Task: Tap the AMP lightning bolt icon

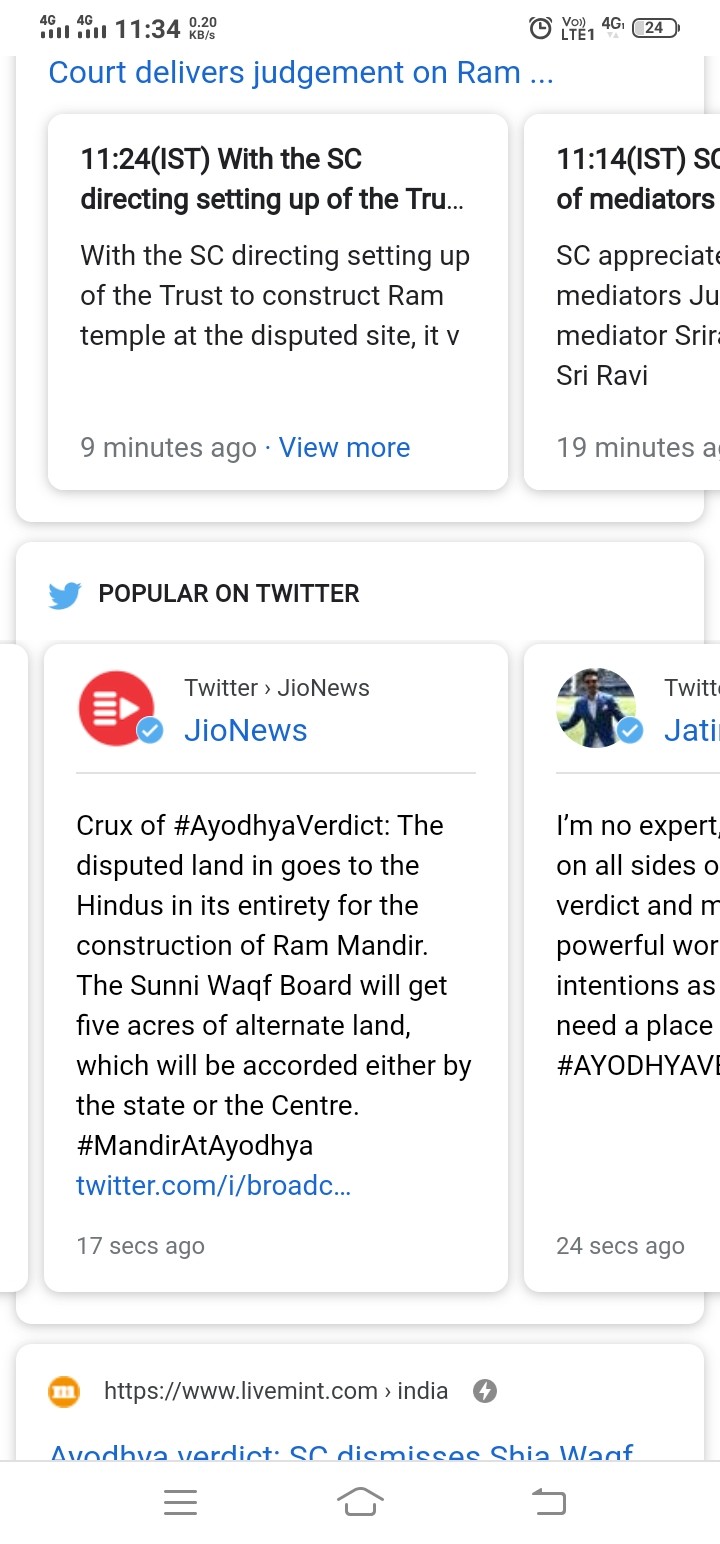Action: (x=485, y=1391)
